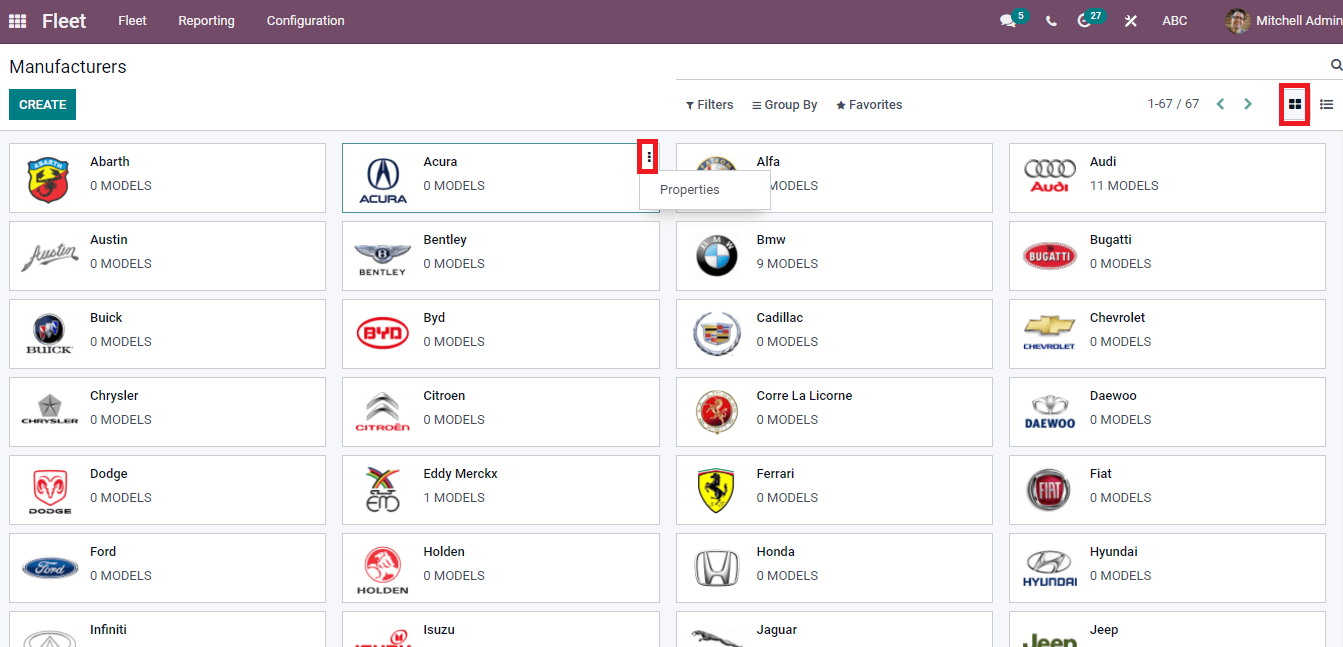Click the Cadillac crest logo
The width and height of the screenshot is (1343, 647).
[717, 334]
